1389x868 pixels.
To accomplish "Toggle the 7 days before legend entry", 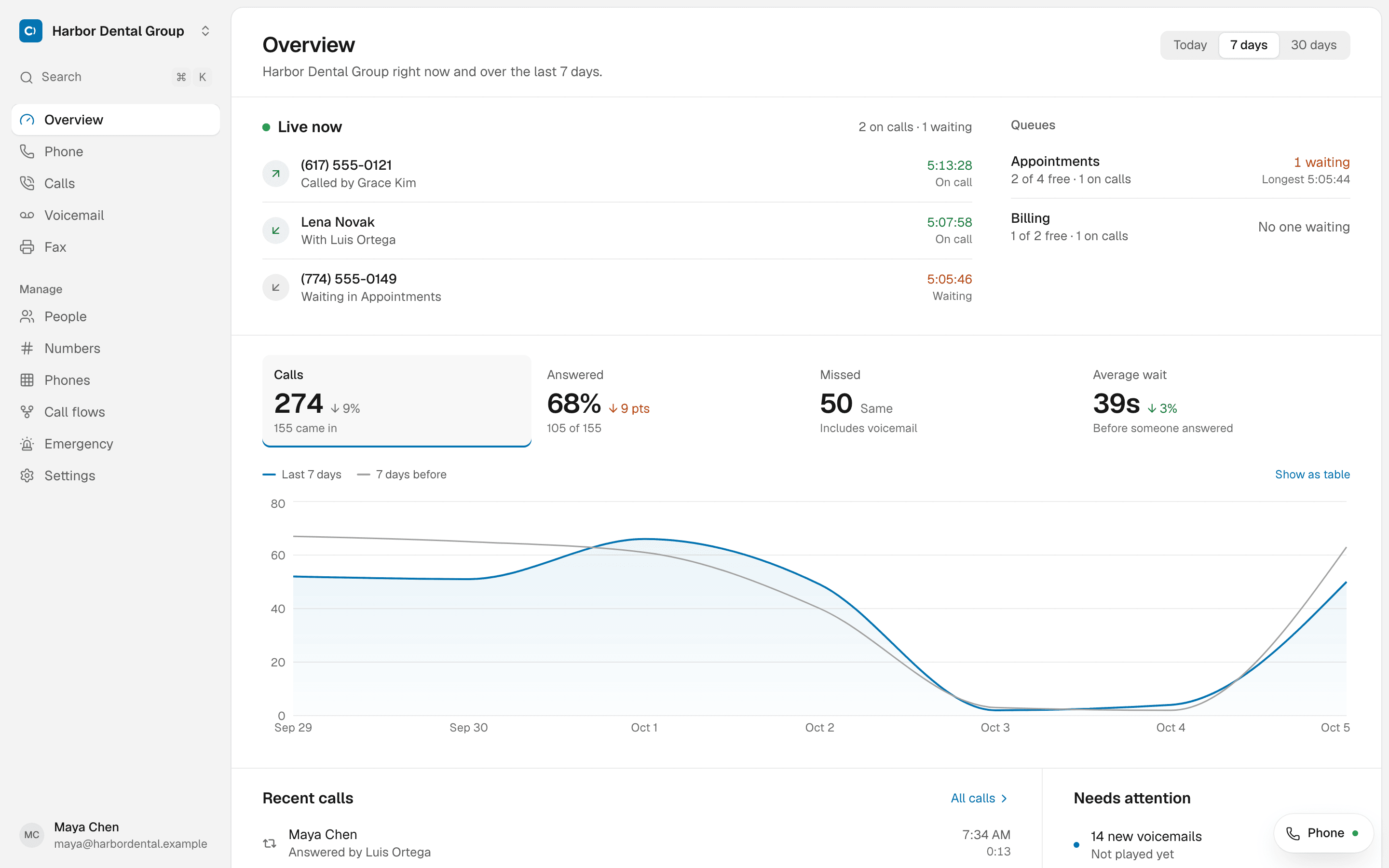I will click(402, 474).
